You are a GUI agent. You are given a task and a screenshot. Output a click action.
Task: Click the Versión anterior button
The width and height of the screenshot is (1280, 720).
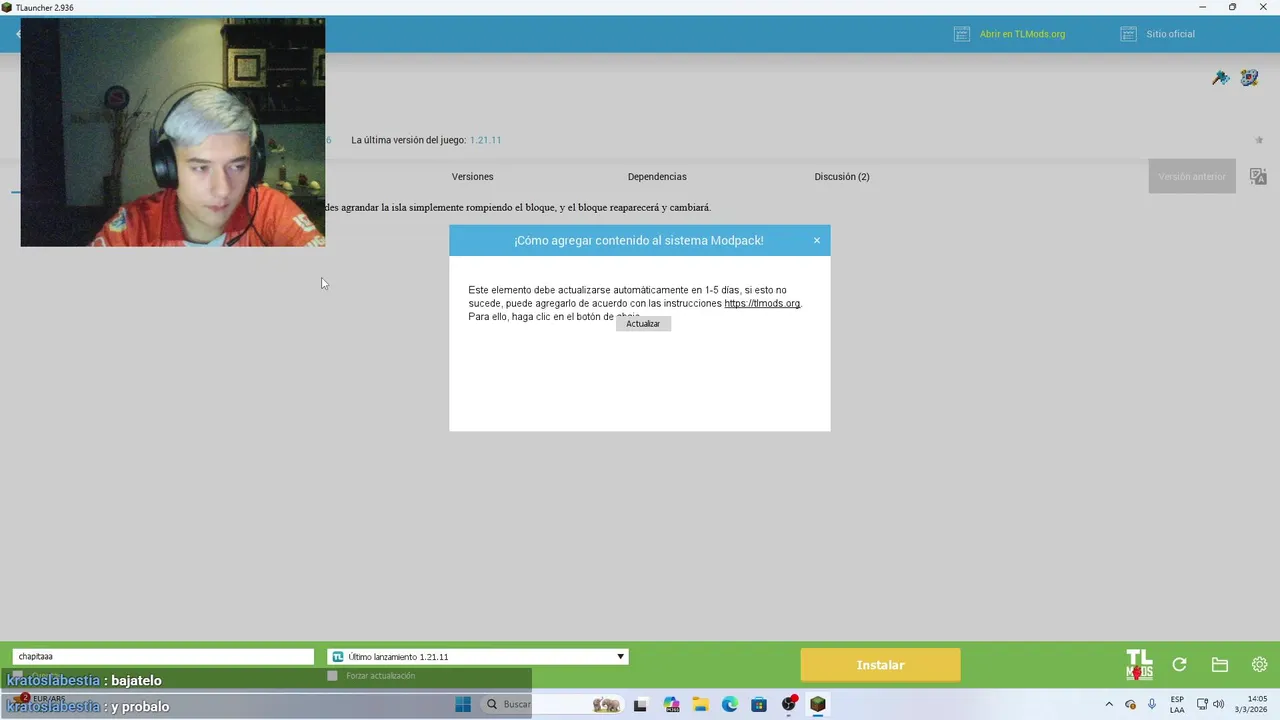coord(1192,177)
